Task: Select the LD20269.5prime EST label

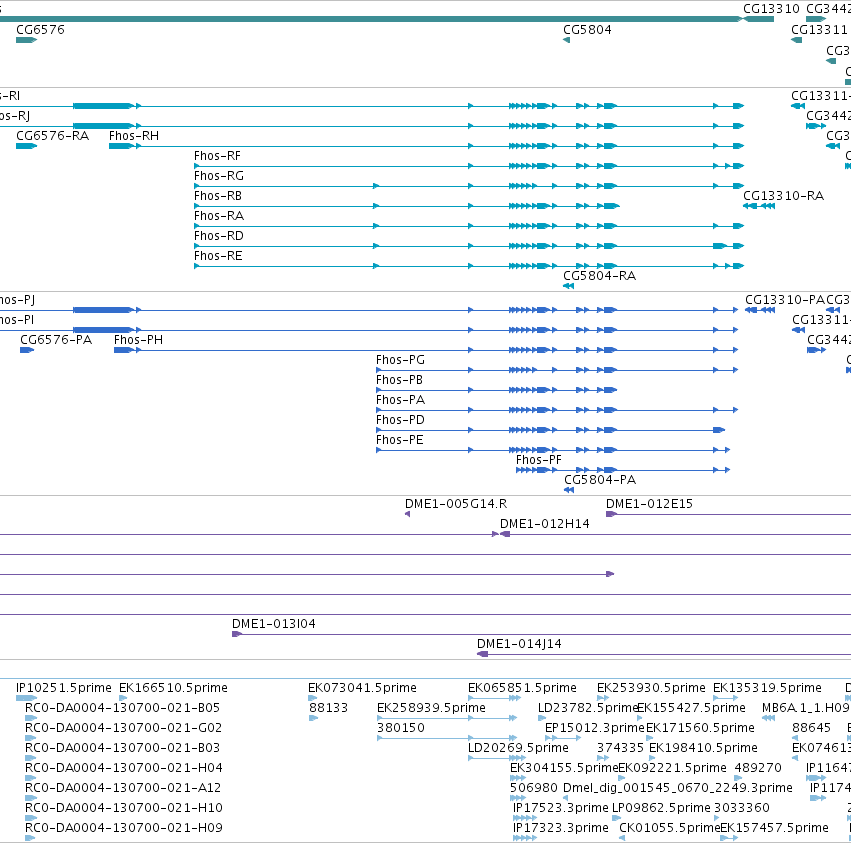Action: [518, 748]
